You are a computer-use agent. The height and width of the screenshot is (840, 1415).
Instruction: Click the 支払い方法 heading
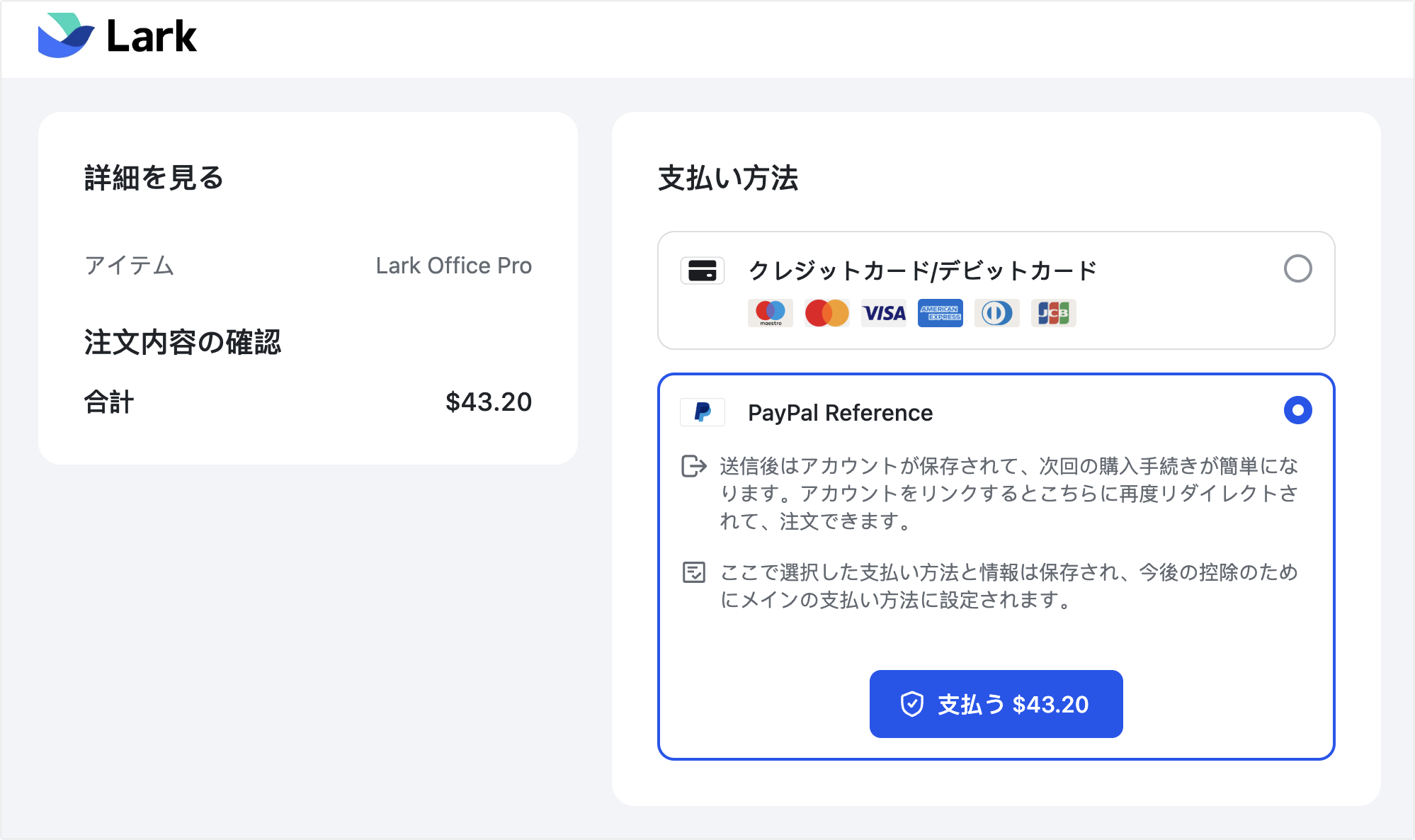[728, 178]
